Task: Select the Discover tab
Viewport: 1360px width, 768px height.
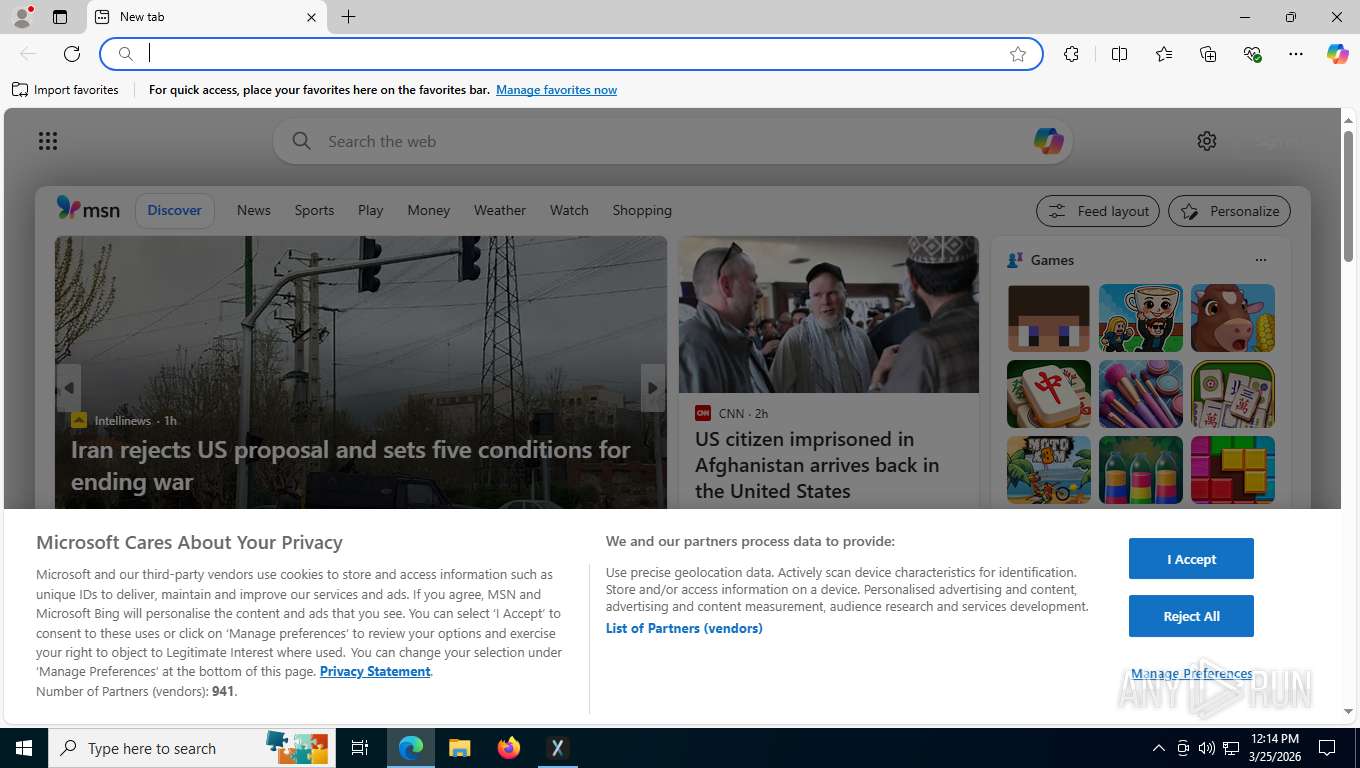Action: pyautogui.click(x=175, y=210)
